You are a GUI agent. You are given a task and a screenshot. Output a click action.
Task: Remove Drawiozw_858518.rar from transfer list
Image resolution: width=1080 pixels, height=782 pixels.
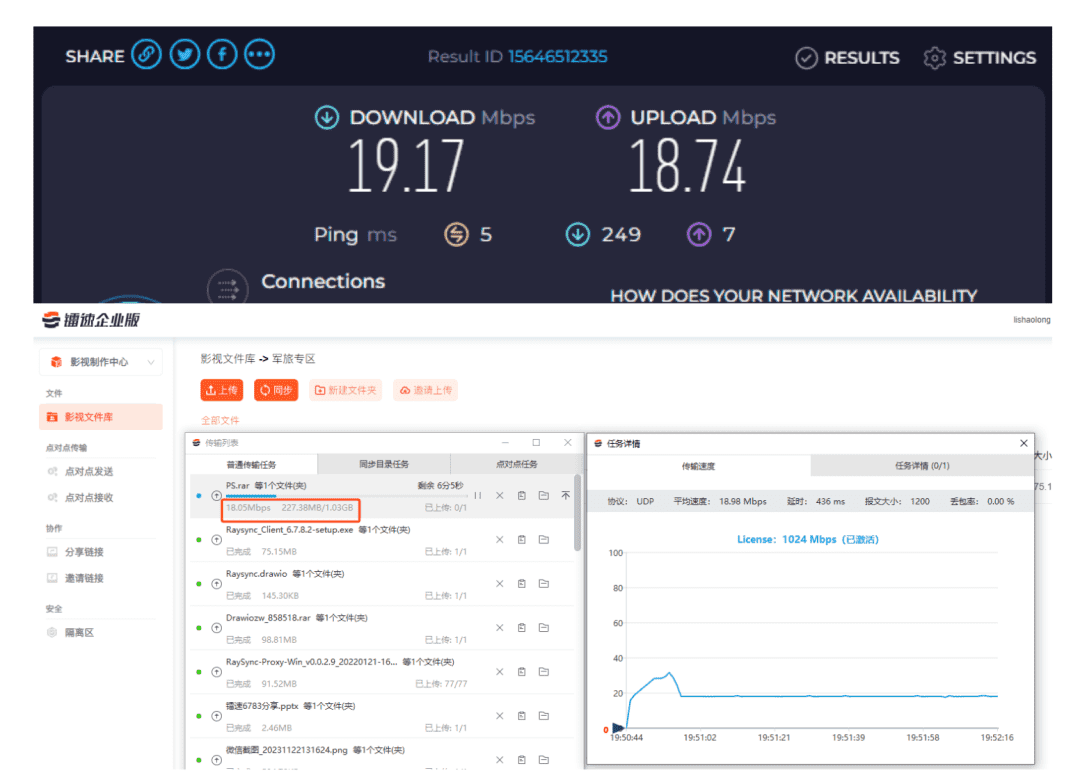tap(500, 628)
